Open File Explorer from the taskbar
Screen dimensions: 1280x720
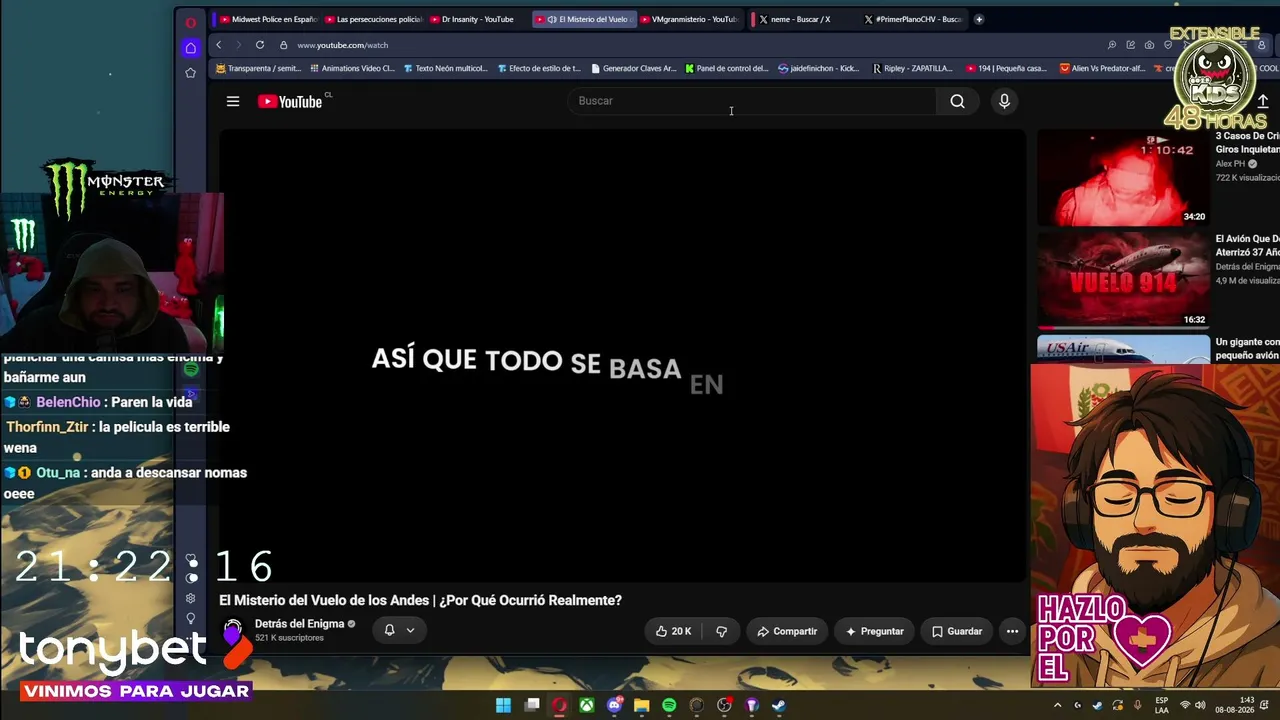click(642, 705)
